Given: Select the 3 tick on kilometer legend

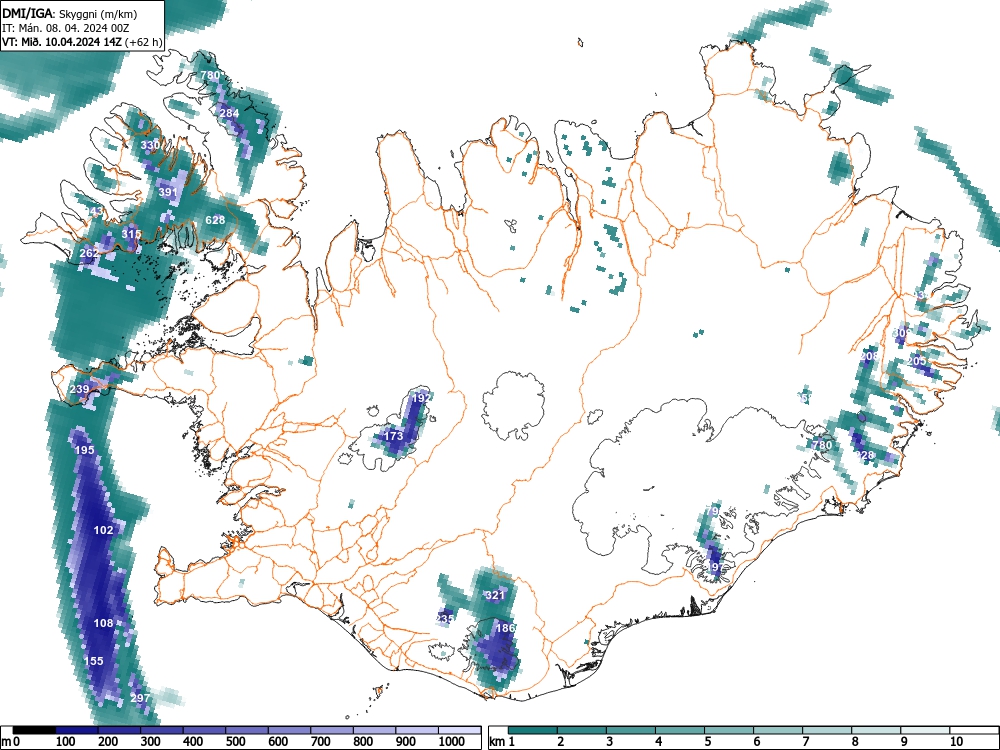Looking at the screenshot, I should 610,742.
